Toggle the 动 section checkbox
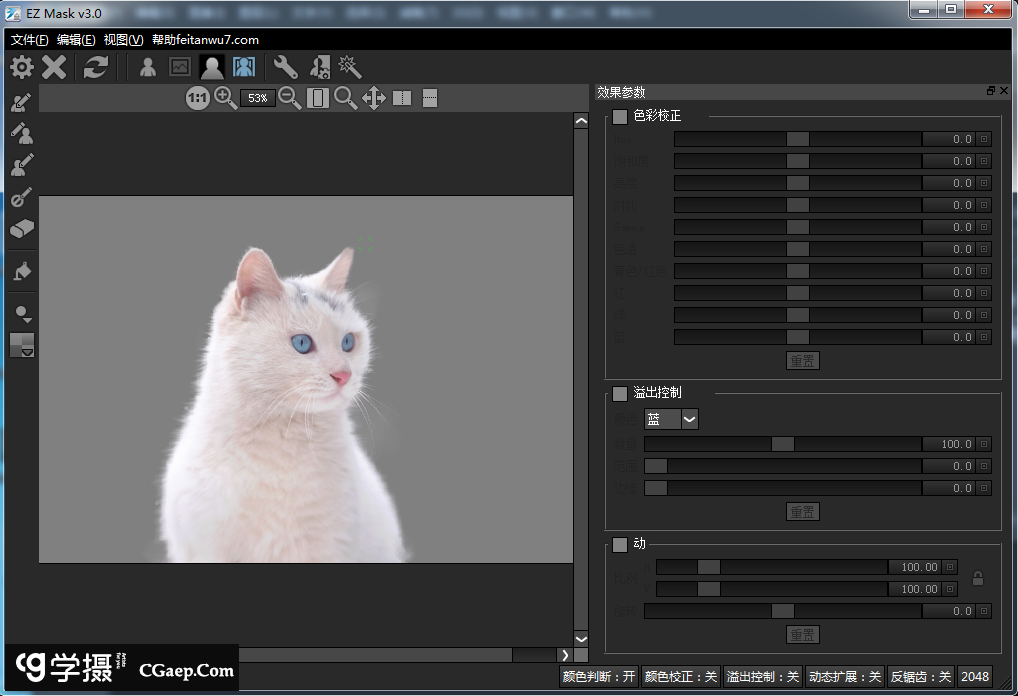The height and width of the screenshot is (696, 1018). pos(620,545)
